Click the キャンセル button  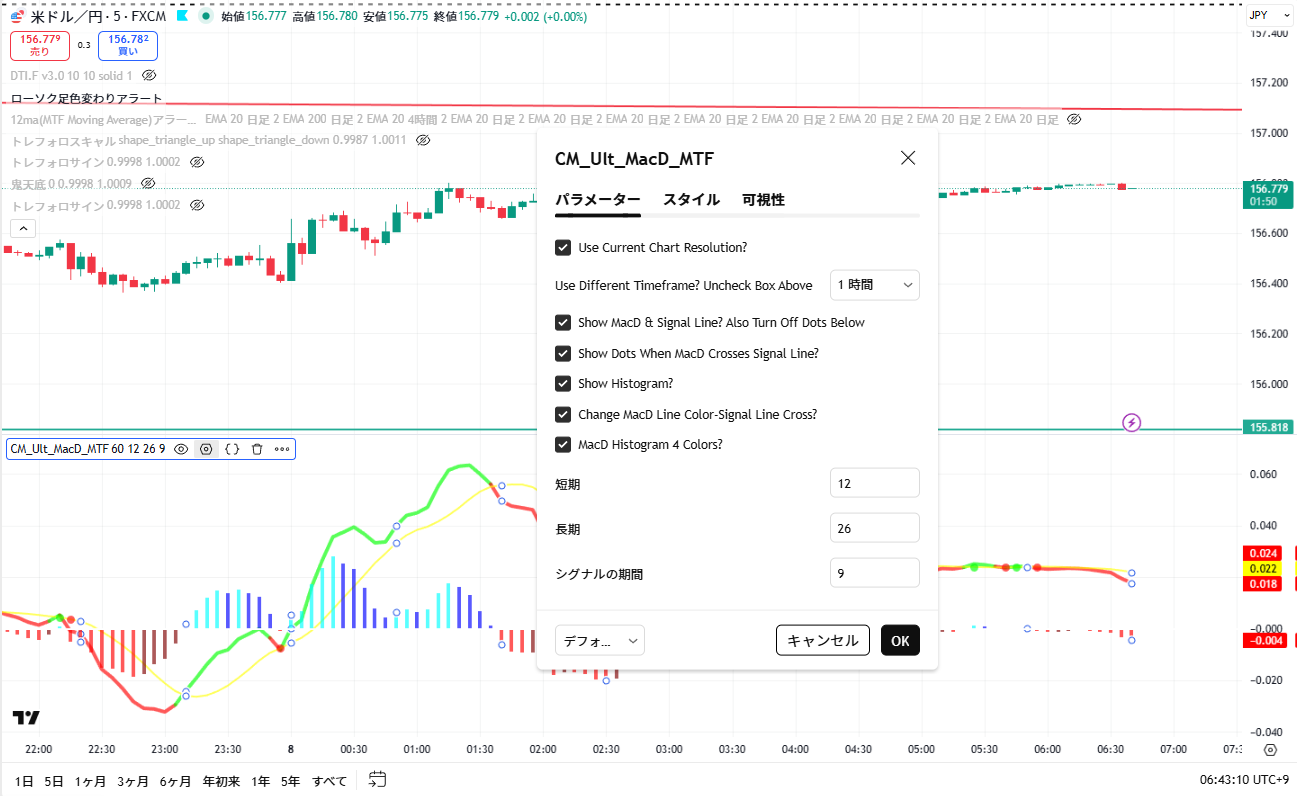click(822, 640)
